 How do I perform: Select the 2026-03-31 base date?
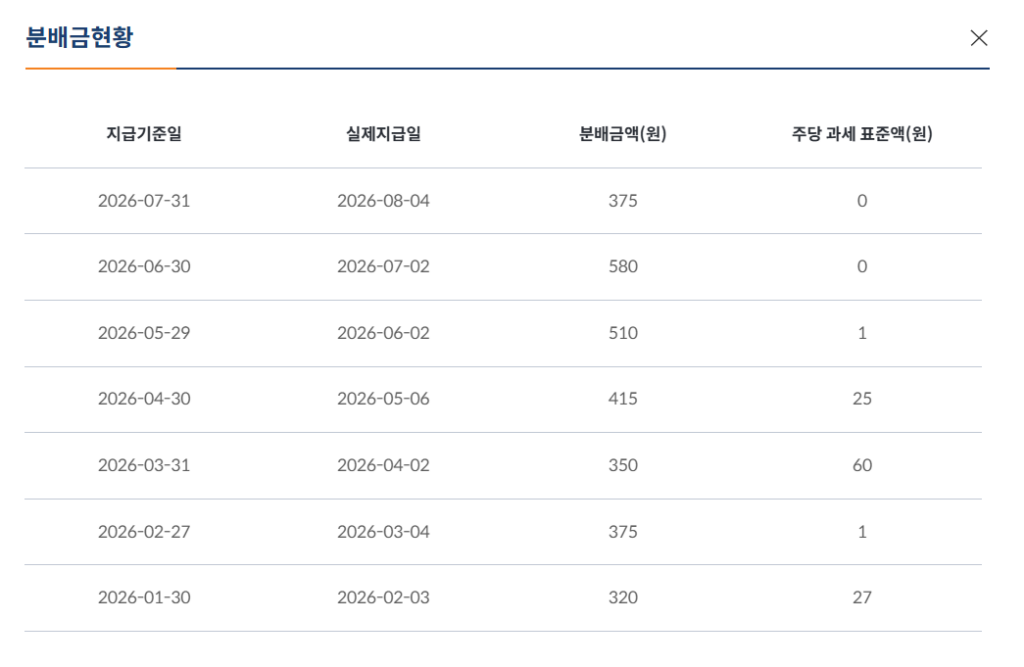144,465
